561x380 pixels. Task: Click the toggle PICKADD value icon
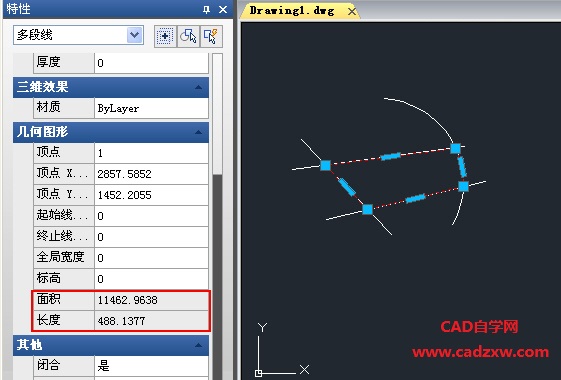coord(165,36)
